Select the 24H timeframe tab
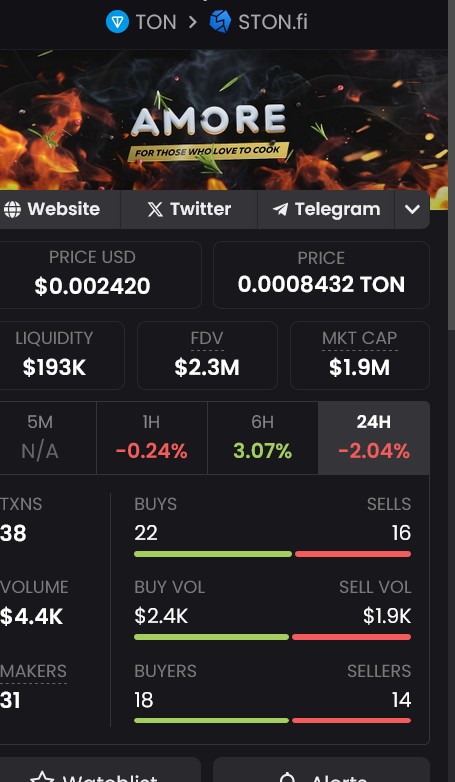Screen dimensions: 455x782 point(374,438)
